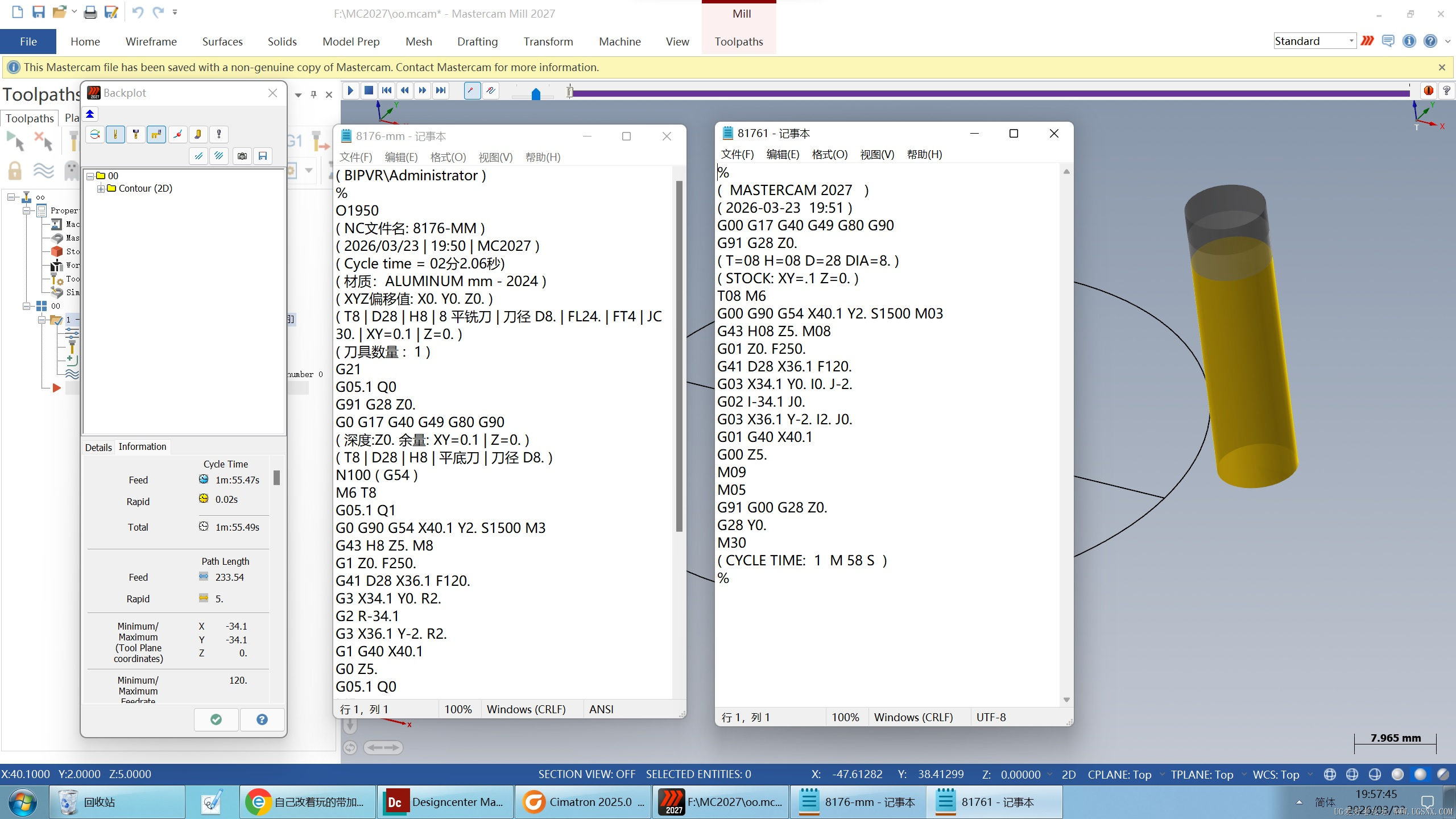Click the triple-slash drawing icon in Backplot
This screenshot has height=819, width=1456.
coord(219,156)
